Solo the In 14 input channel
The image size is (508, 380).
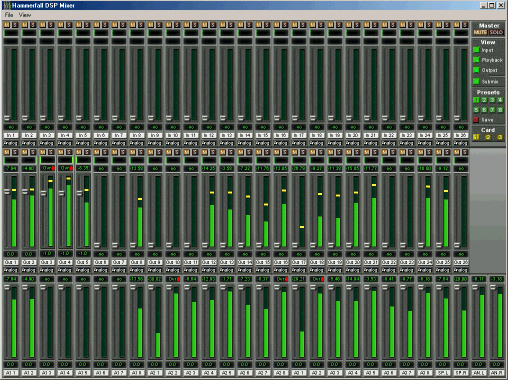[249, 25]
